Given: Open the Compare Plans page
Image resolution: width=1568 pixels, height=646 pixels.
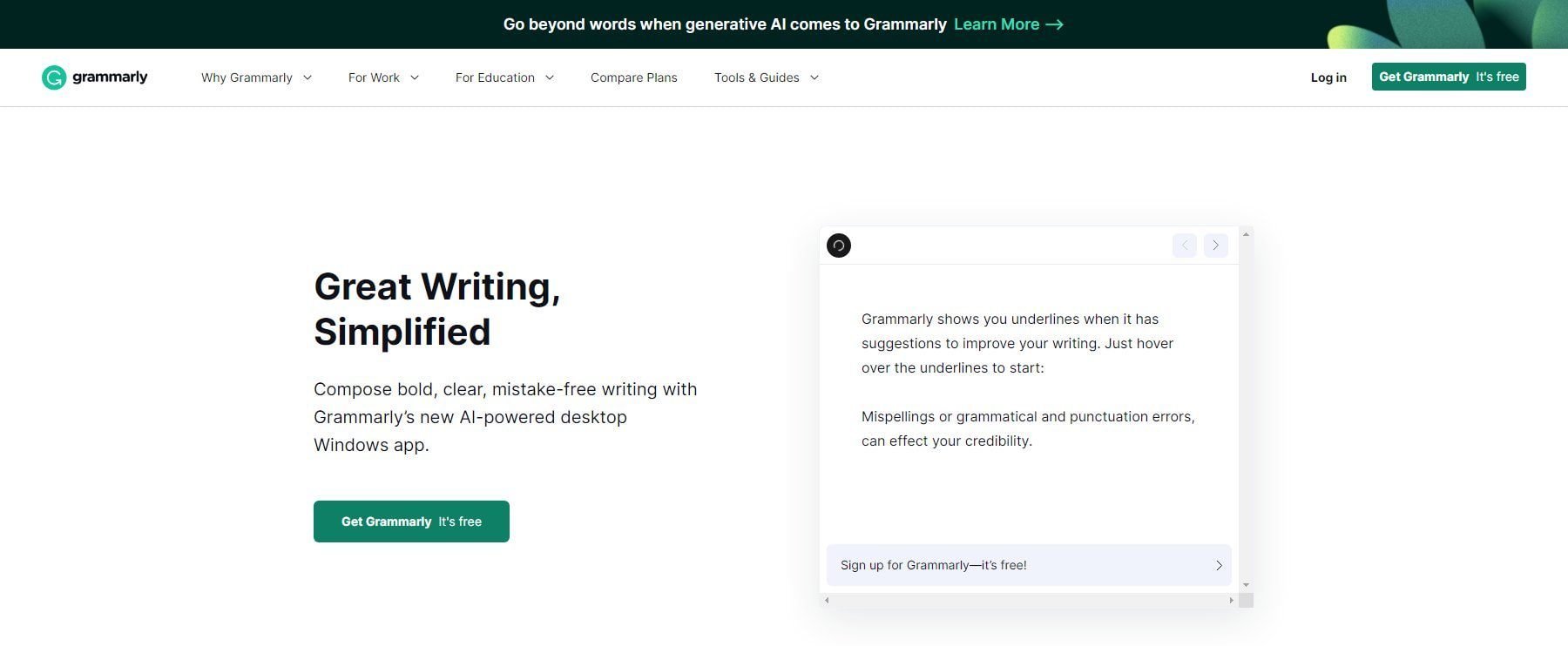Looking at the screenshot, I should (x=633, y=77).
